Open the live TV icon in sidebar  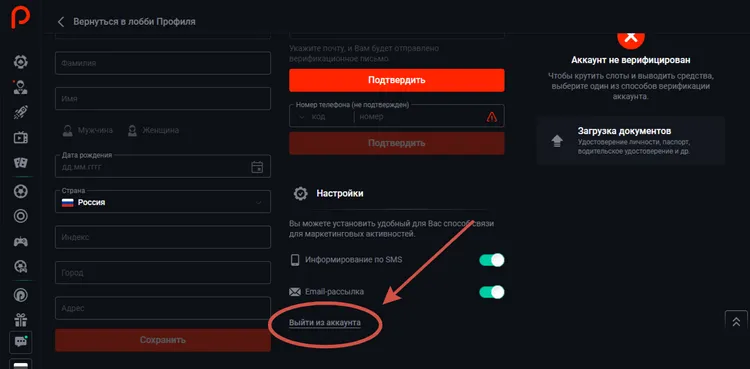(21, 138)
